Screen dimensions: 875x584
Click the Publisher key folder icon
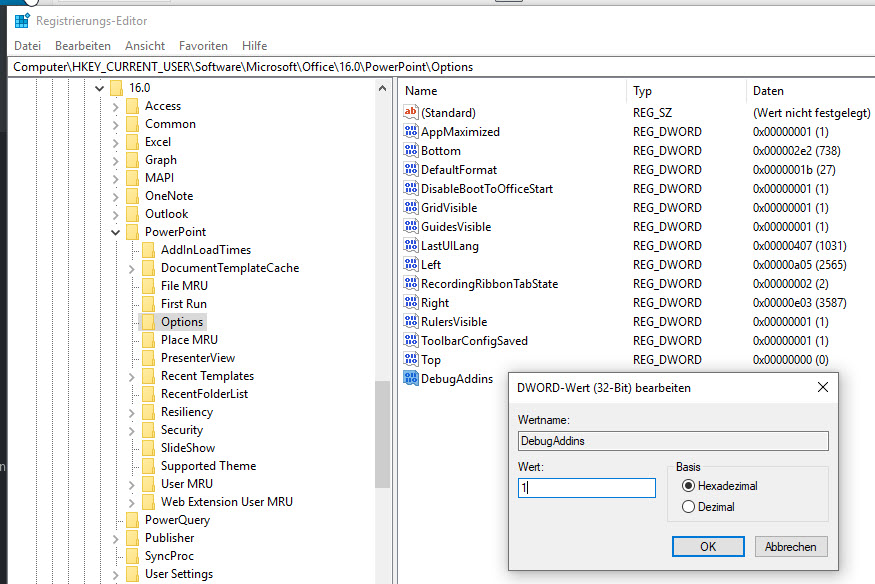tap(132, 538)
